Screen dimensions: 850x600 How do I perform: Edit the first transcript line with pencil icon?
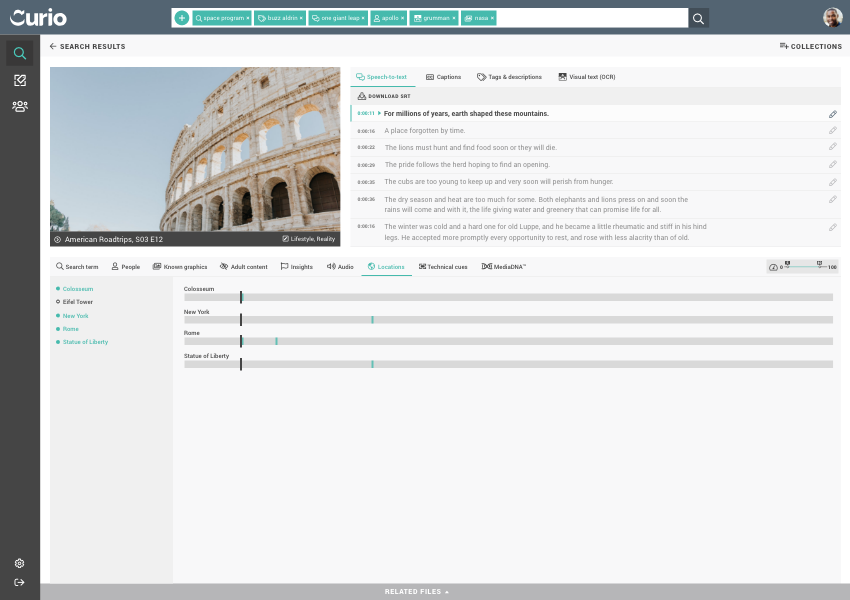[x=832, y=114]
